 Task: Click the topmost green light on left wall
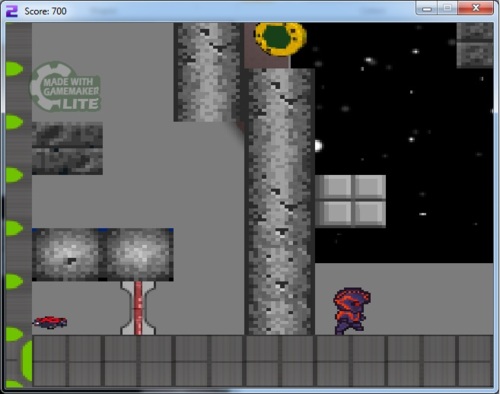pos(14,69)
